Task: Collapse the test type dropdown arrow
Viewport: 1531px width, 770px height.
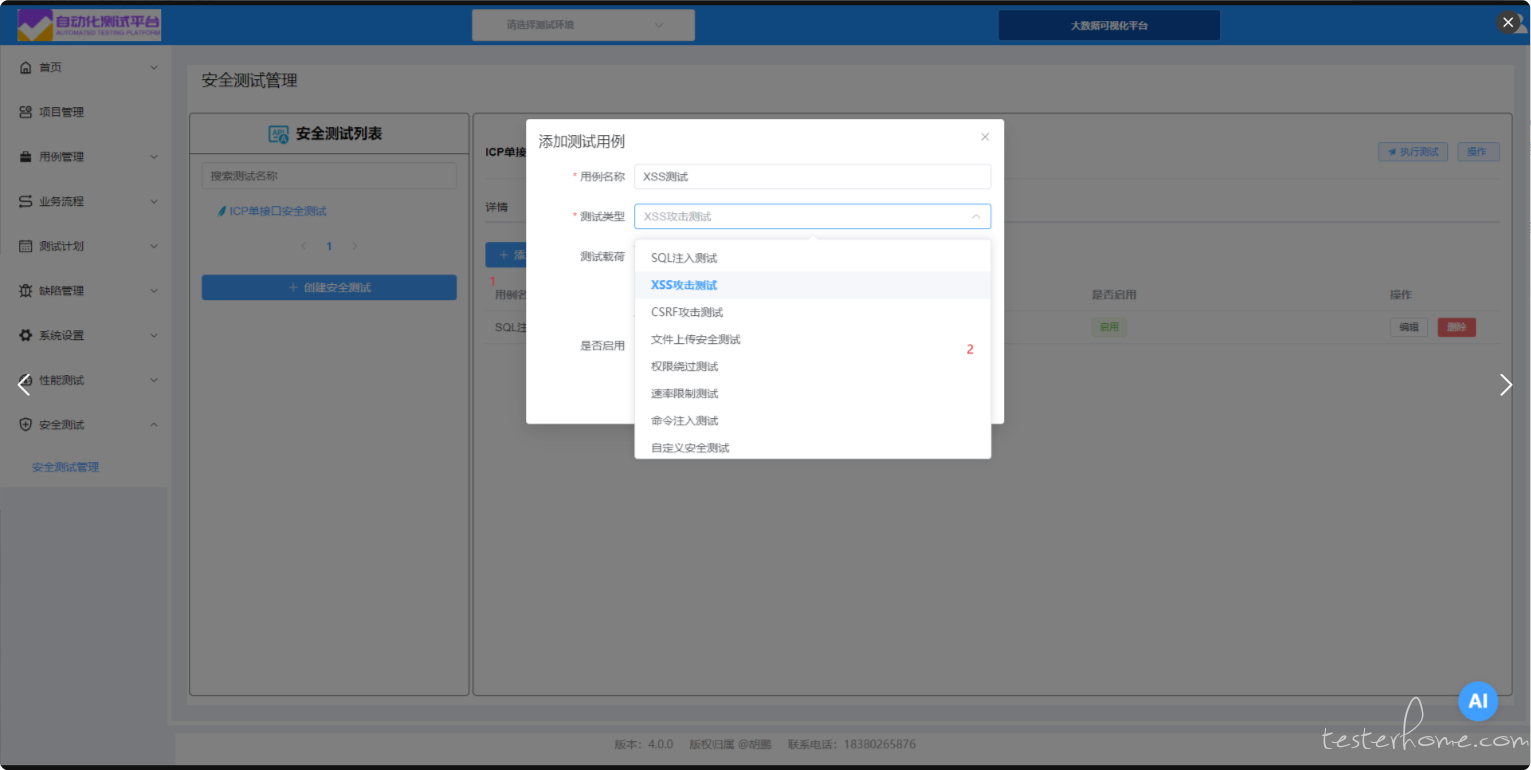Action: pyautogui.click(x=975, y=216)
